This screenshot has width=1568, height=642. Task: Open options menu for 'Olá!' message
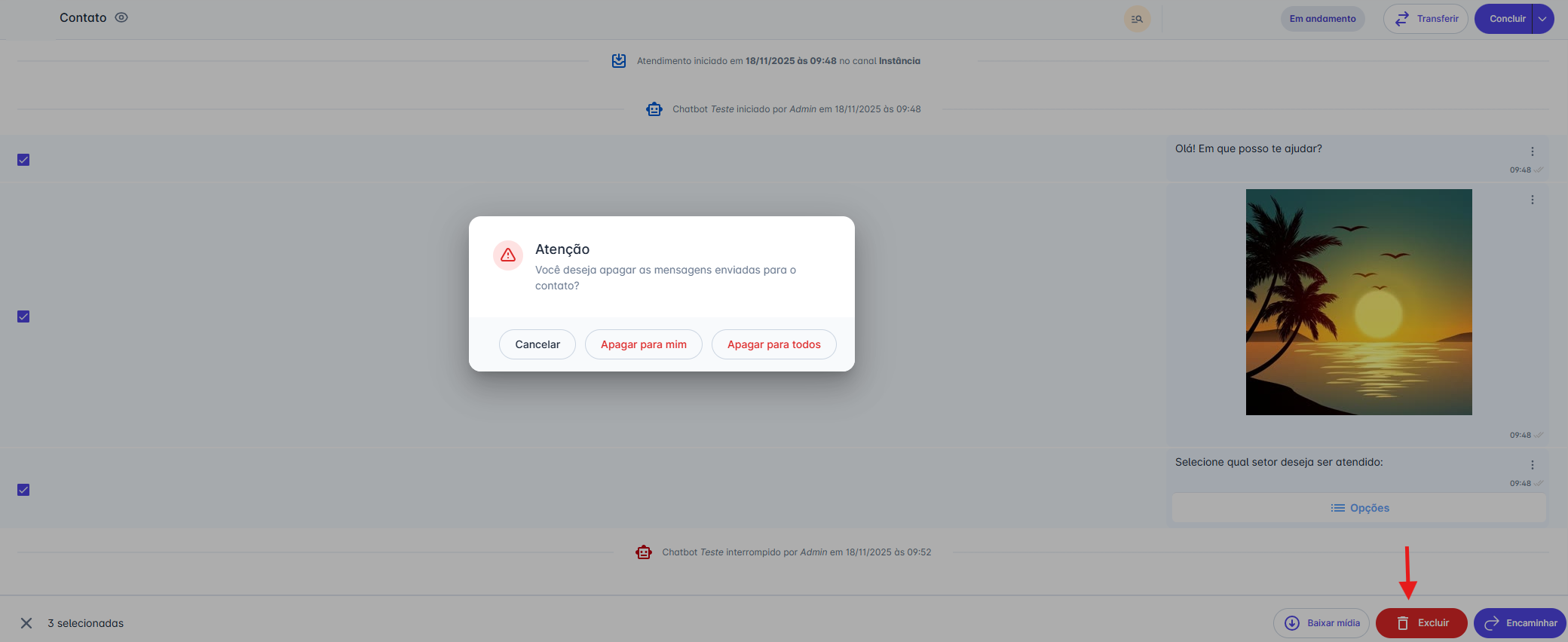[1533, 151]
